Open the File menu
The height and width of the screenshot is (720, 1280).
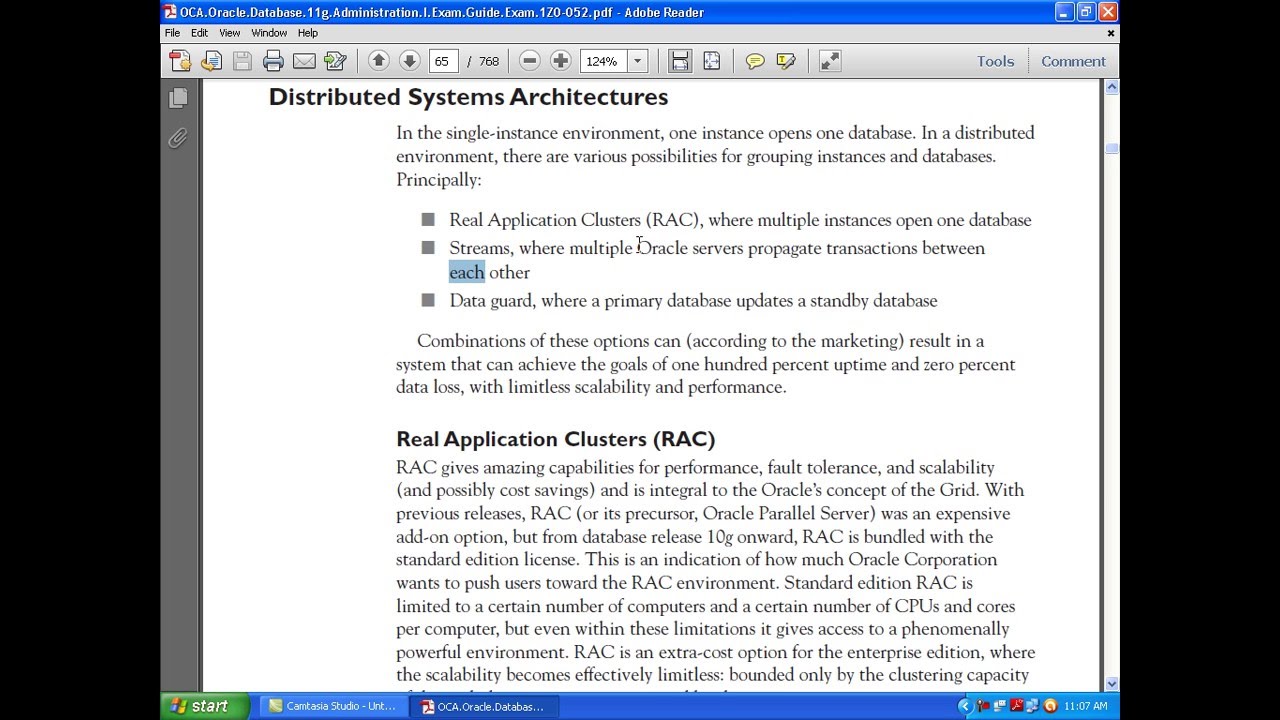pos(173,33)
